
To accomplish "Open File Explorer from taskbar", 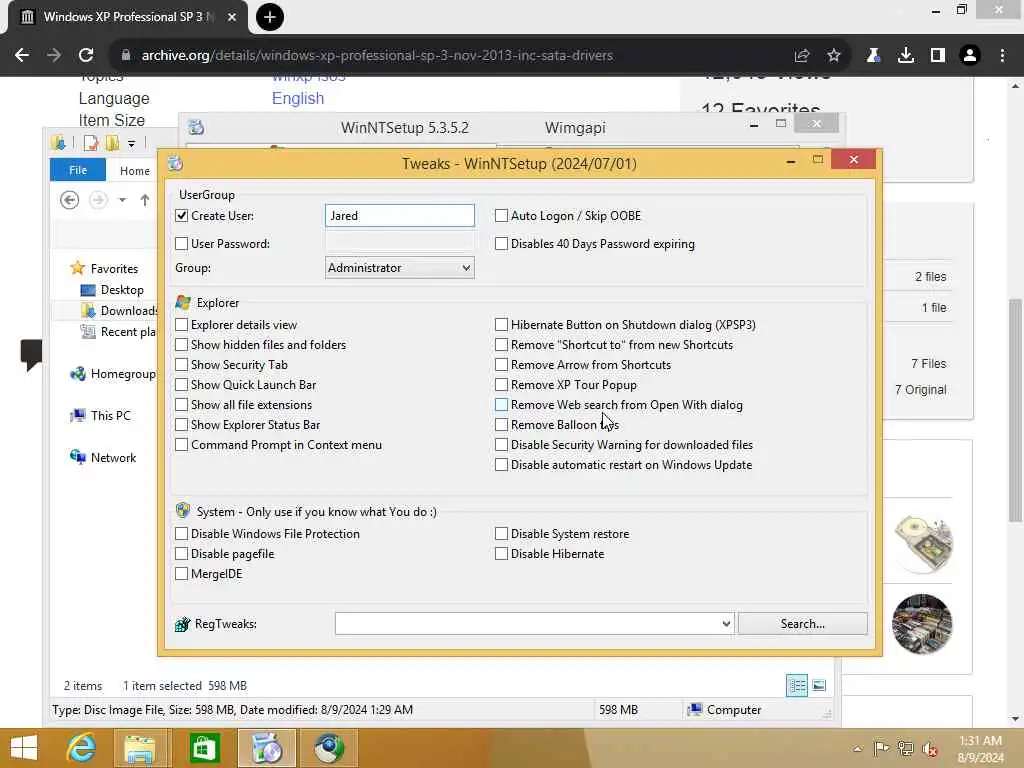I will coord(140,748).
